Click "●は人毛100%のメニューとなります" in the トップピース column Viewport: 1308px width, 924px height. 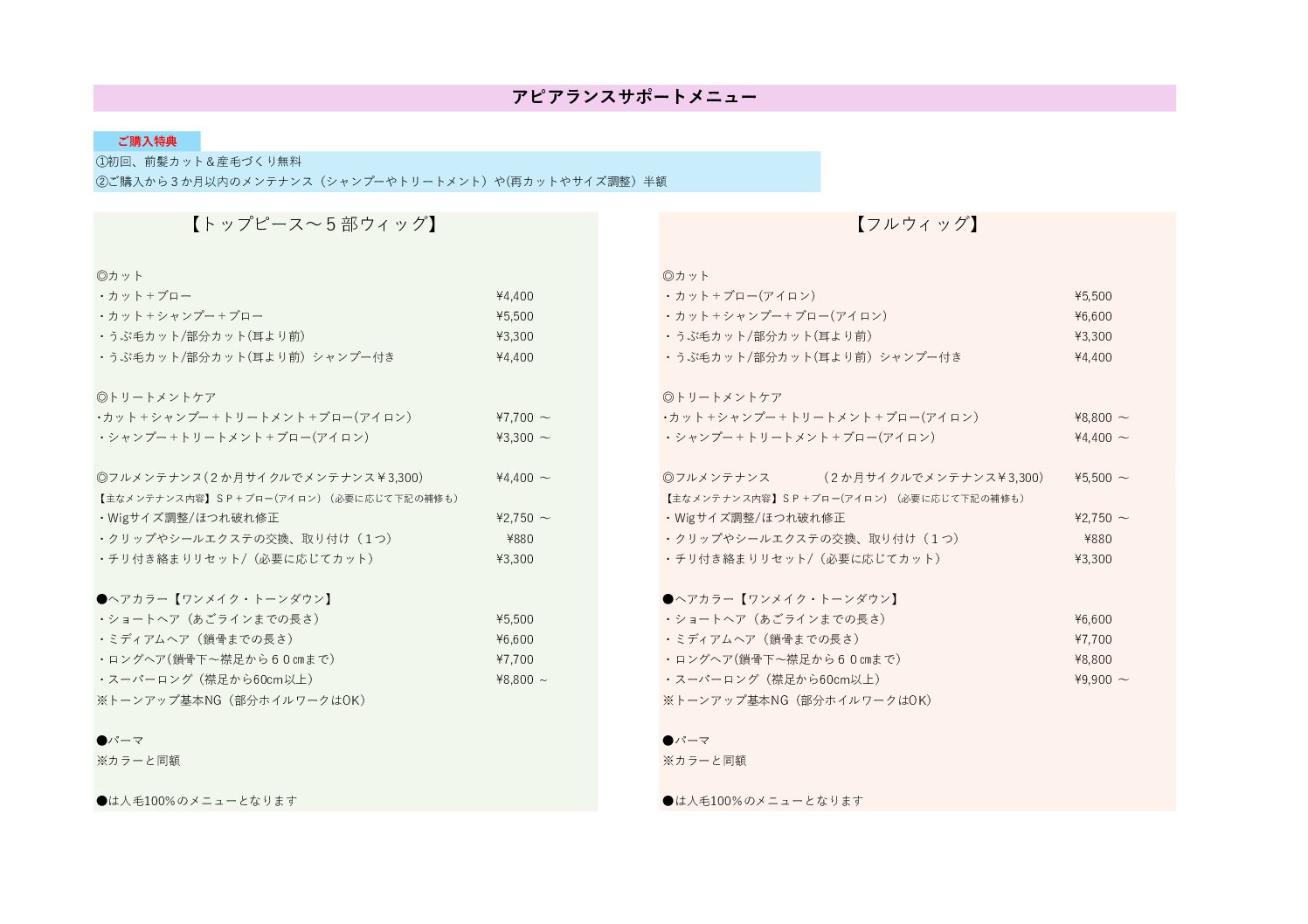(197, 801)
